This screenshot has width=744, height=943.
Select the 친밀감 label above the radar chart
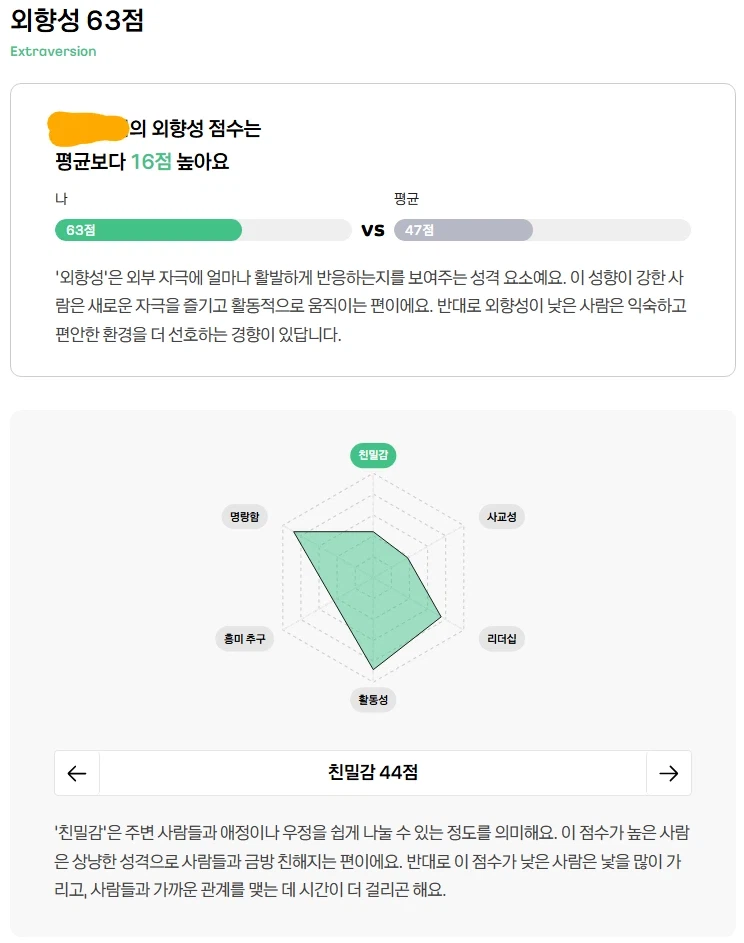pyautogui.click(x=372, y=455)
